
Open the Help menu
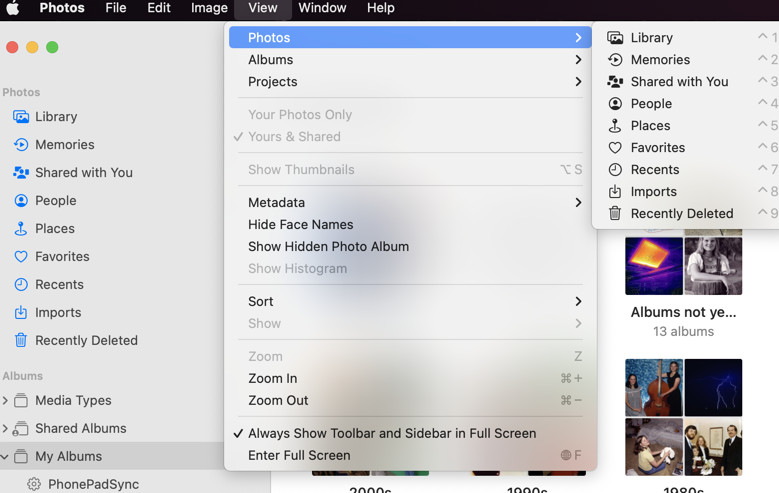coord(381,8)
